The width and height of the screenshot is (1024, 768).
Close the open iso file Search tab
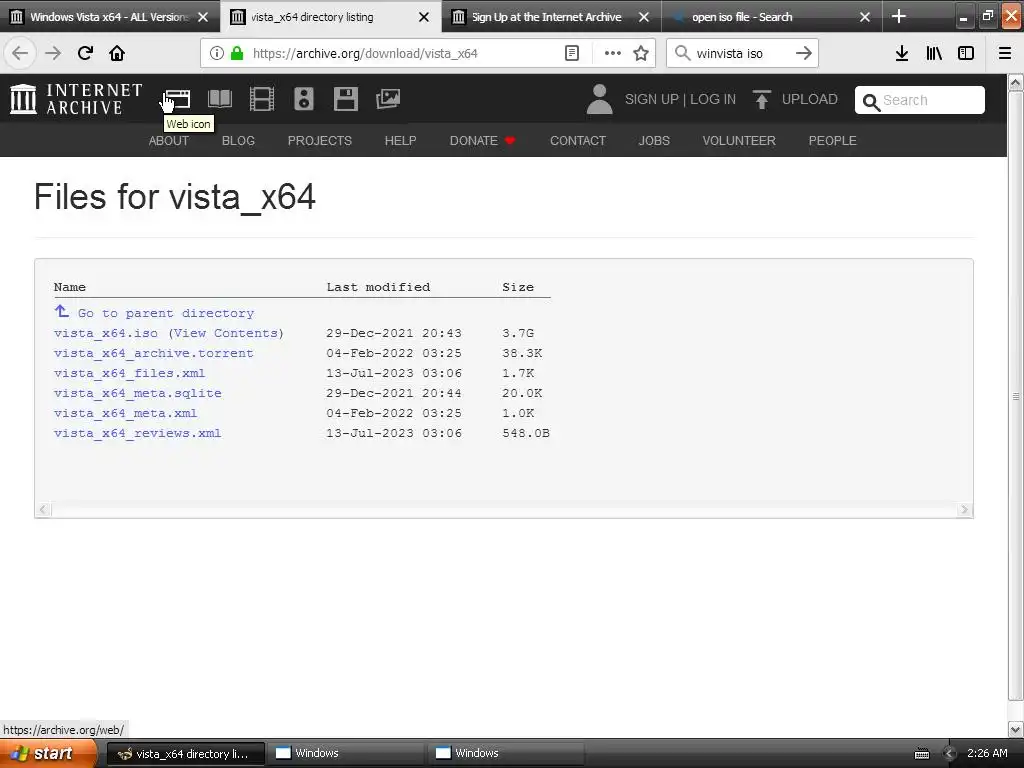click(x=865, y=17)
